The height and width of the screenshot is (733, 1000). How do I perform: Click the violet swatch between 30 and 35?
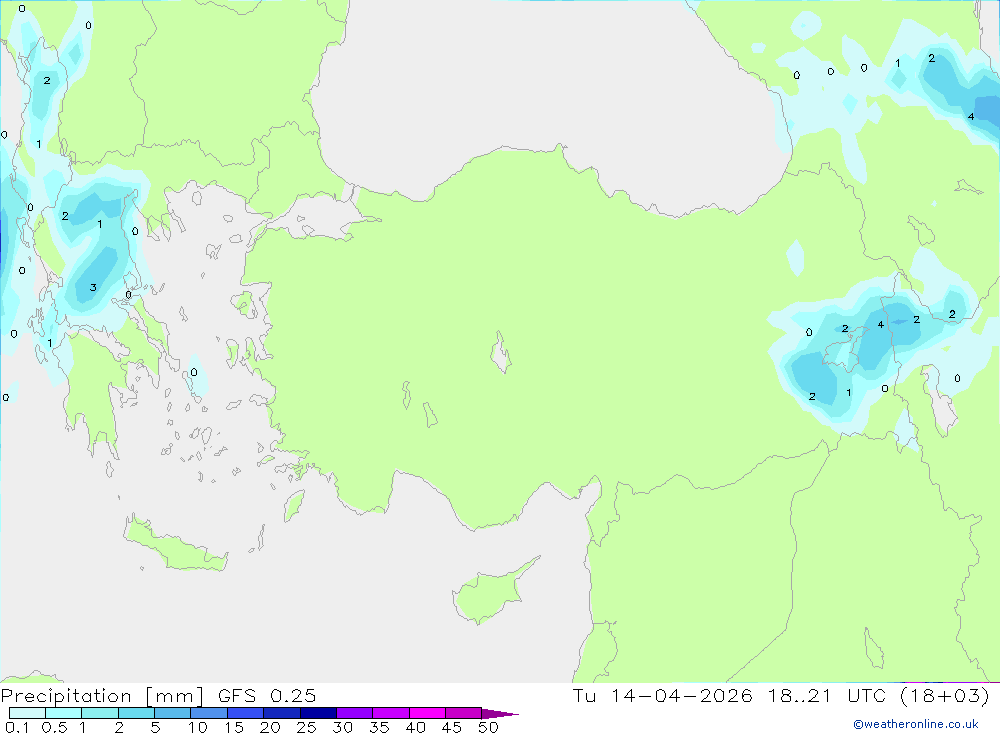tap(354, 713)
